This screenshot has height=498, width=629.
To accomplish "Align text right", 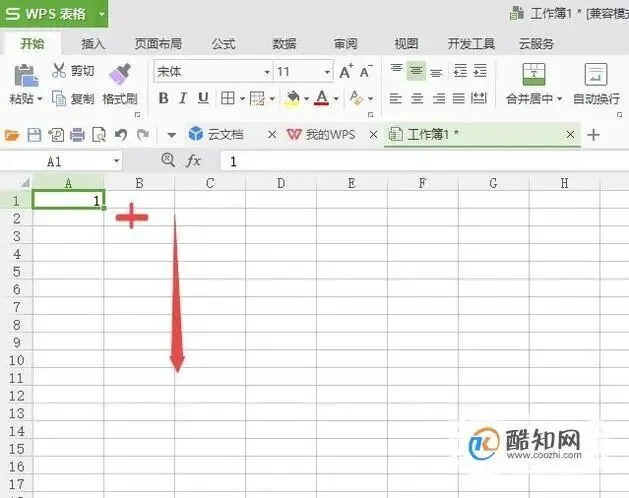I will coord(438,98).
